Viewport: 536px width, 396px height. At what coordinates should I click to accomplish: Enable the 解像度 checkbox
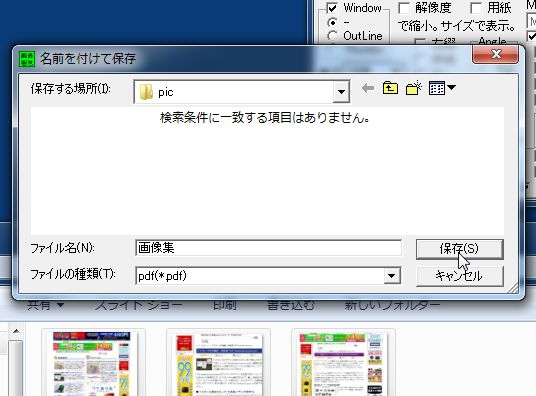tap(404, 8)
